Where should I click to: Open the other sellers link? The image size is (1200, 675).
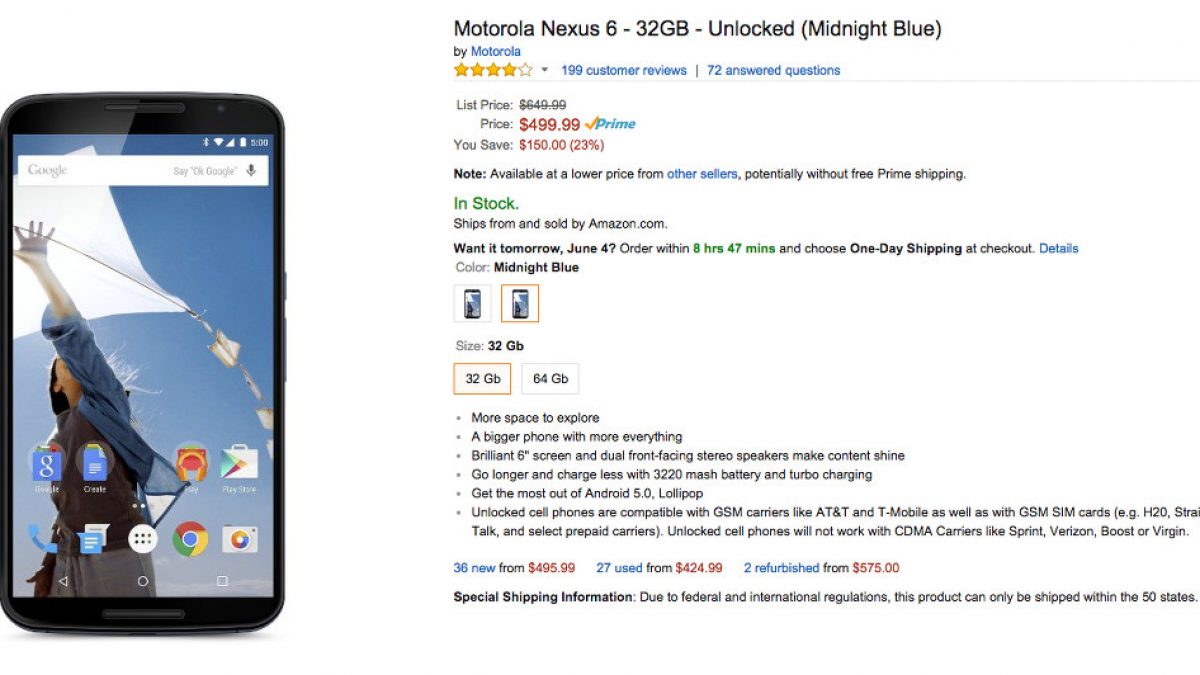(702, 174)
